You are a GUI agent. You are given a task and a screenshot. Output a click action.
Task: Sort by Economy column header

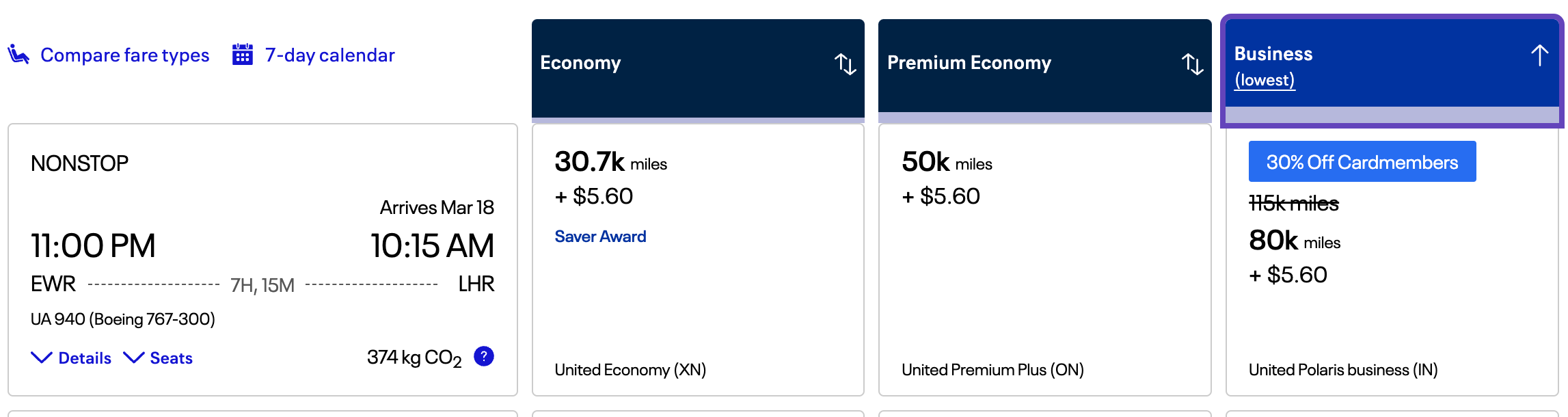[581, 63]
